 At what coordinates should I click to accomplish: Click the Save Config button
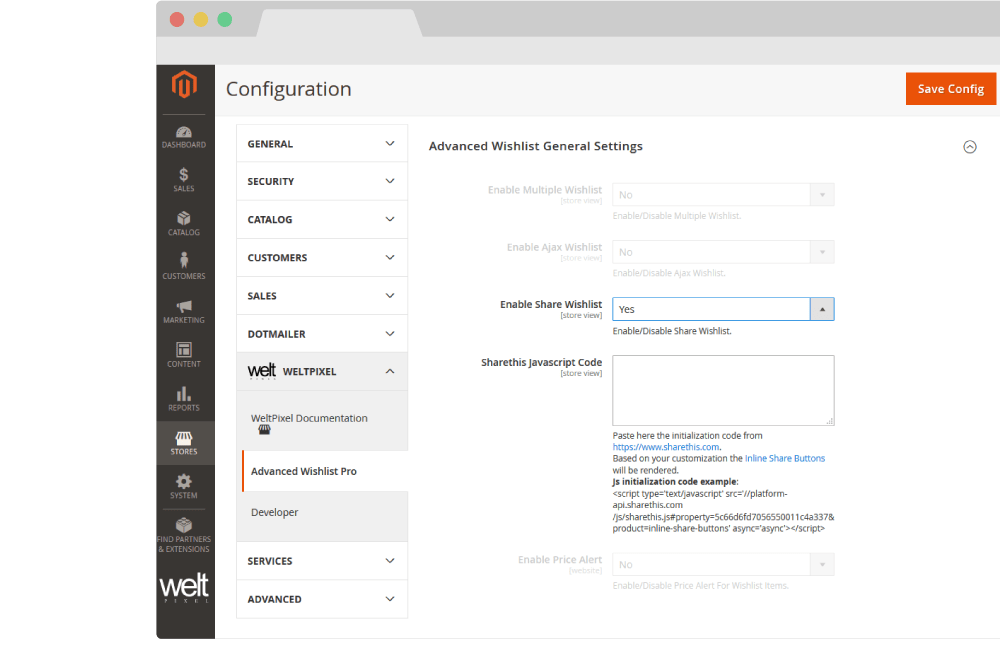(x=950, y=89)
